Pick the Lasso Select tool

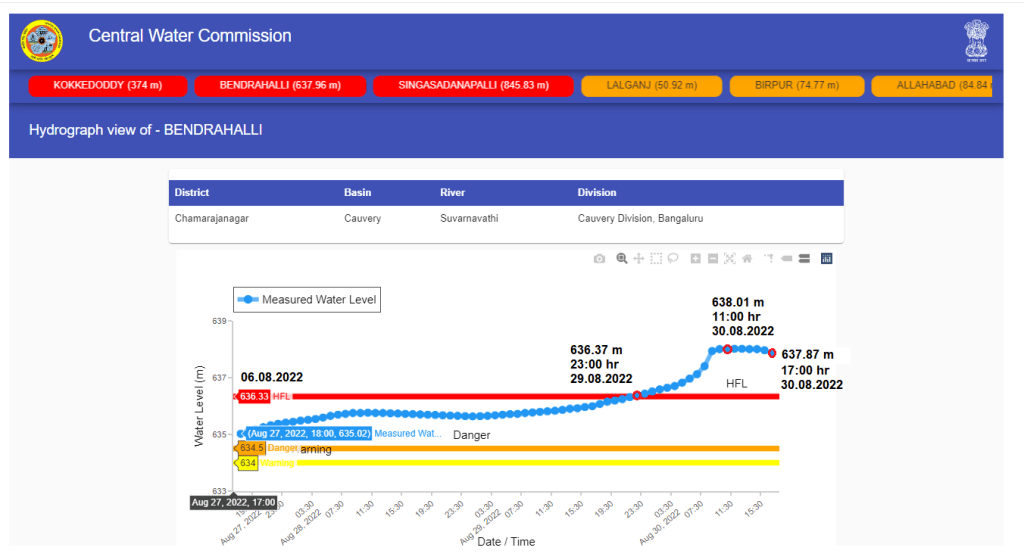[673, 259]
